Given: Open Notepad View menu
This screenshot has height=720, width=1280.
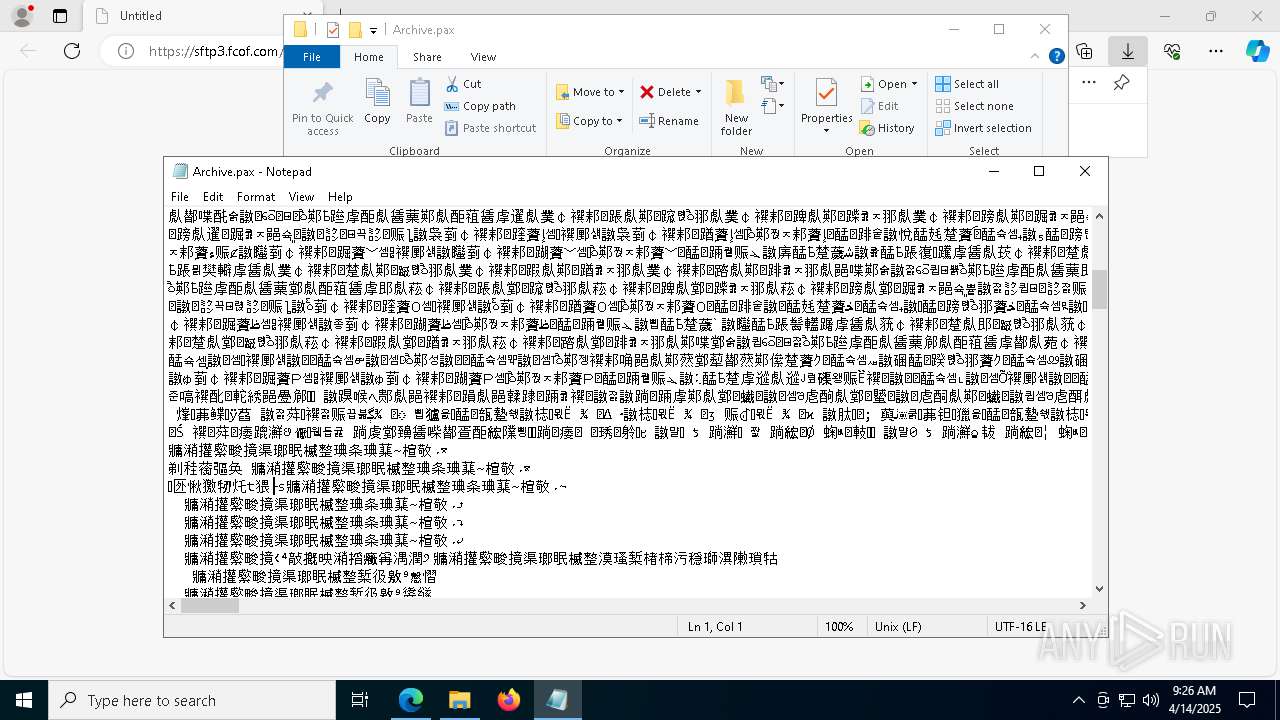Looking at the screenshot, I should 301,197.
